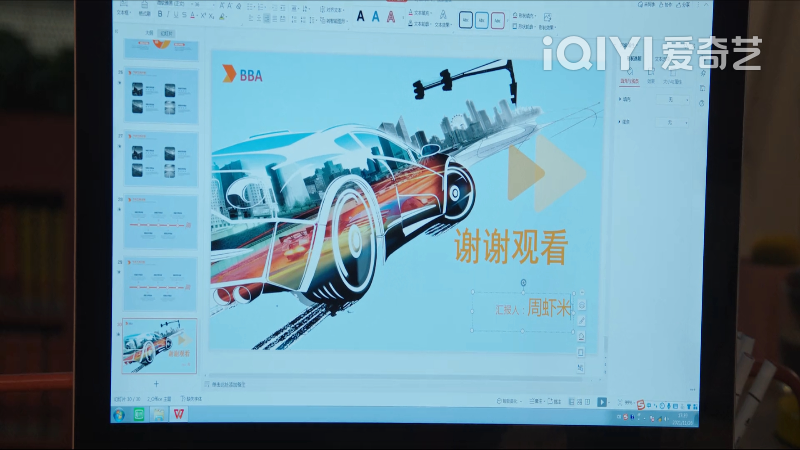Image resolution: width=800 pixels, height=450 pixels.
Task: Align text left in the ribbon
Action: pos(251,18)
